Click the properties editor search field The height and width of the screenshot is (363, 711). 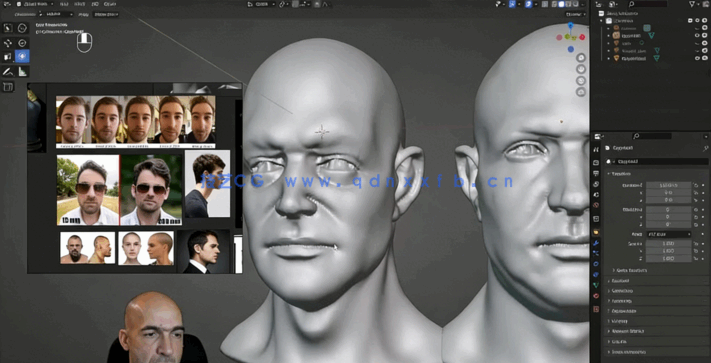(x=652, y=136)
